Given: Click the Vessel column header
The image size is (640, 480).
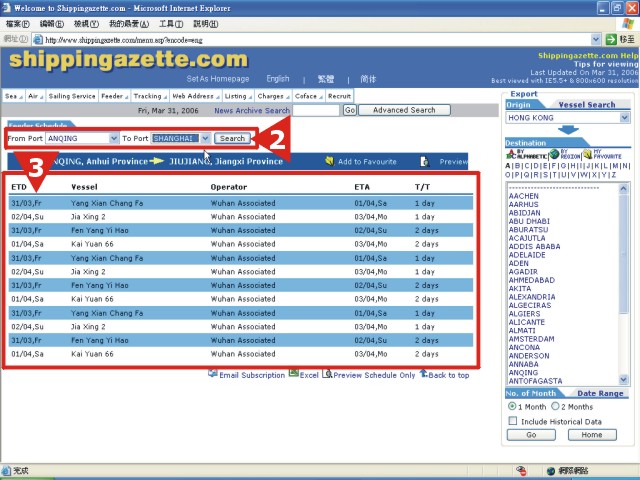Looking at the screenshot, I should click(84, 187).
